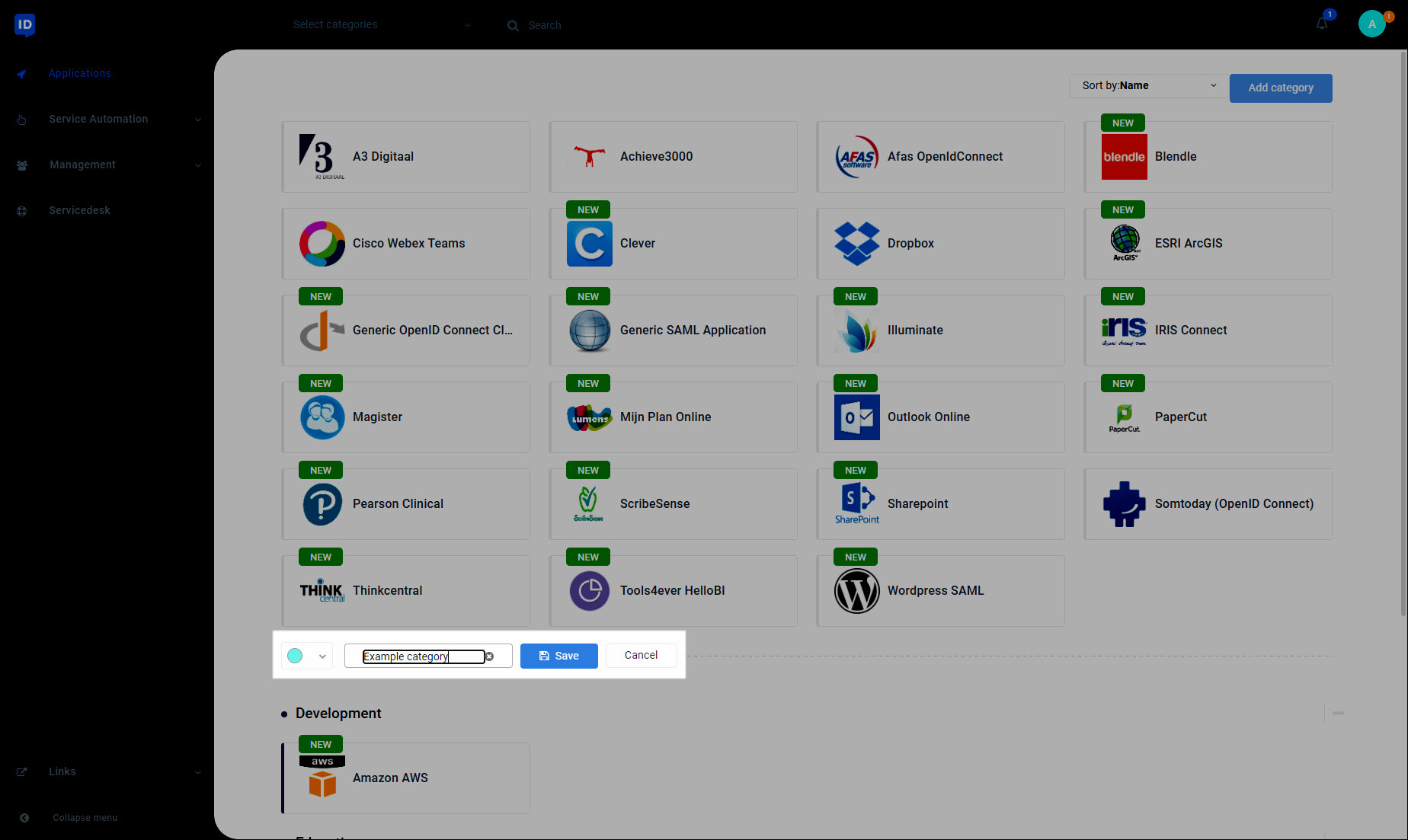Click the PaperCut logo
The height and width of the screenshot is (840, 1408).
(x=1125, y=417)
